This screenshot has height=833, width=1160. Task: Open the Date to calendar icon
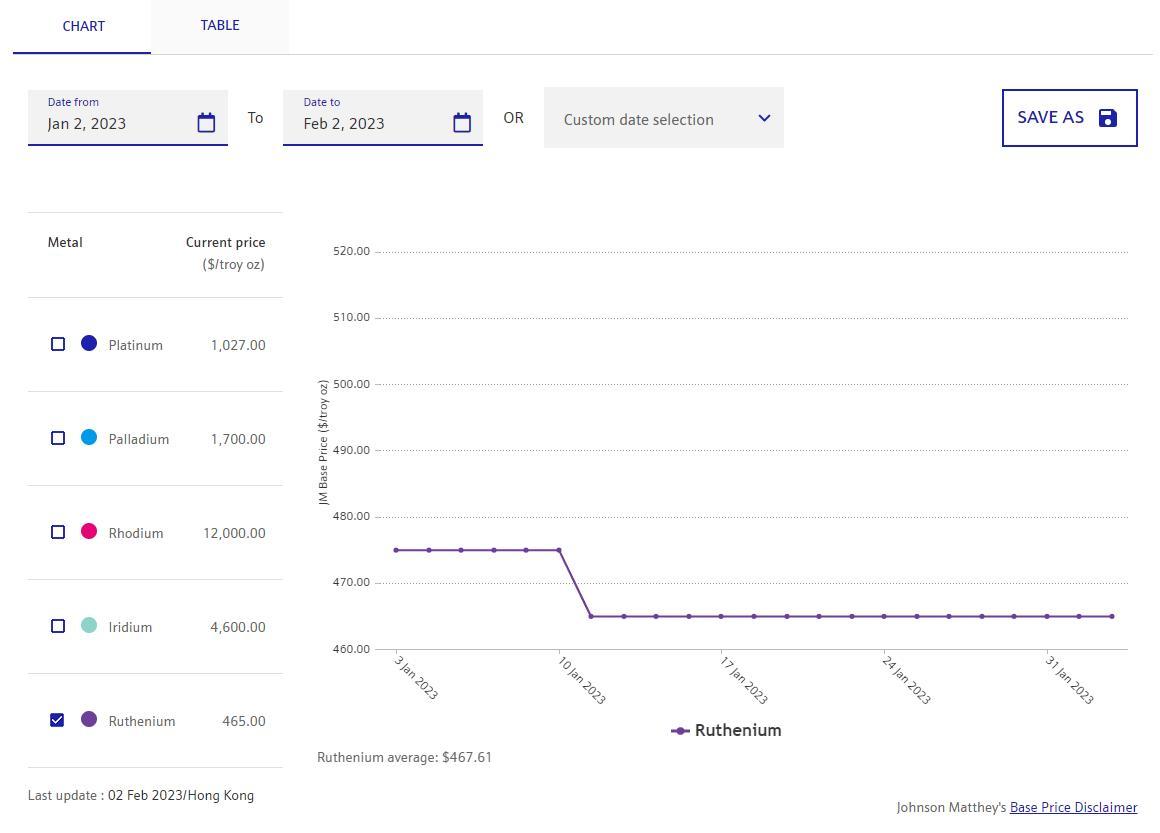pos(462,123)
